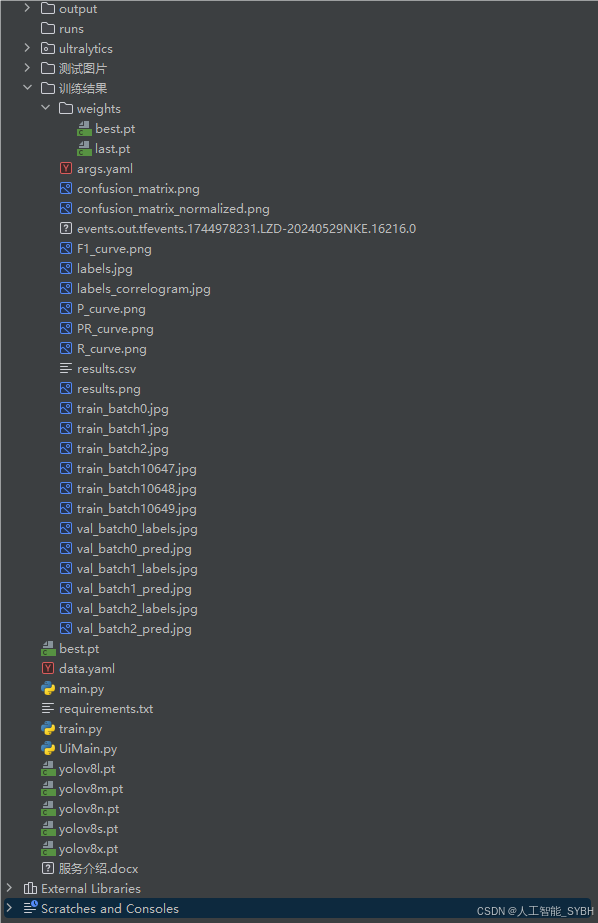Click the confusion_matrix.png image icon
598x923 pixels.
(66, 188)
